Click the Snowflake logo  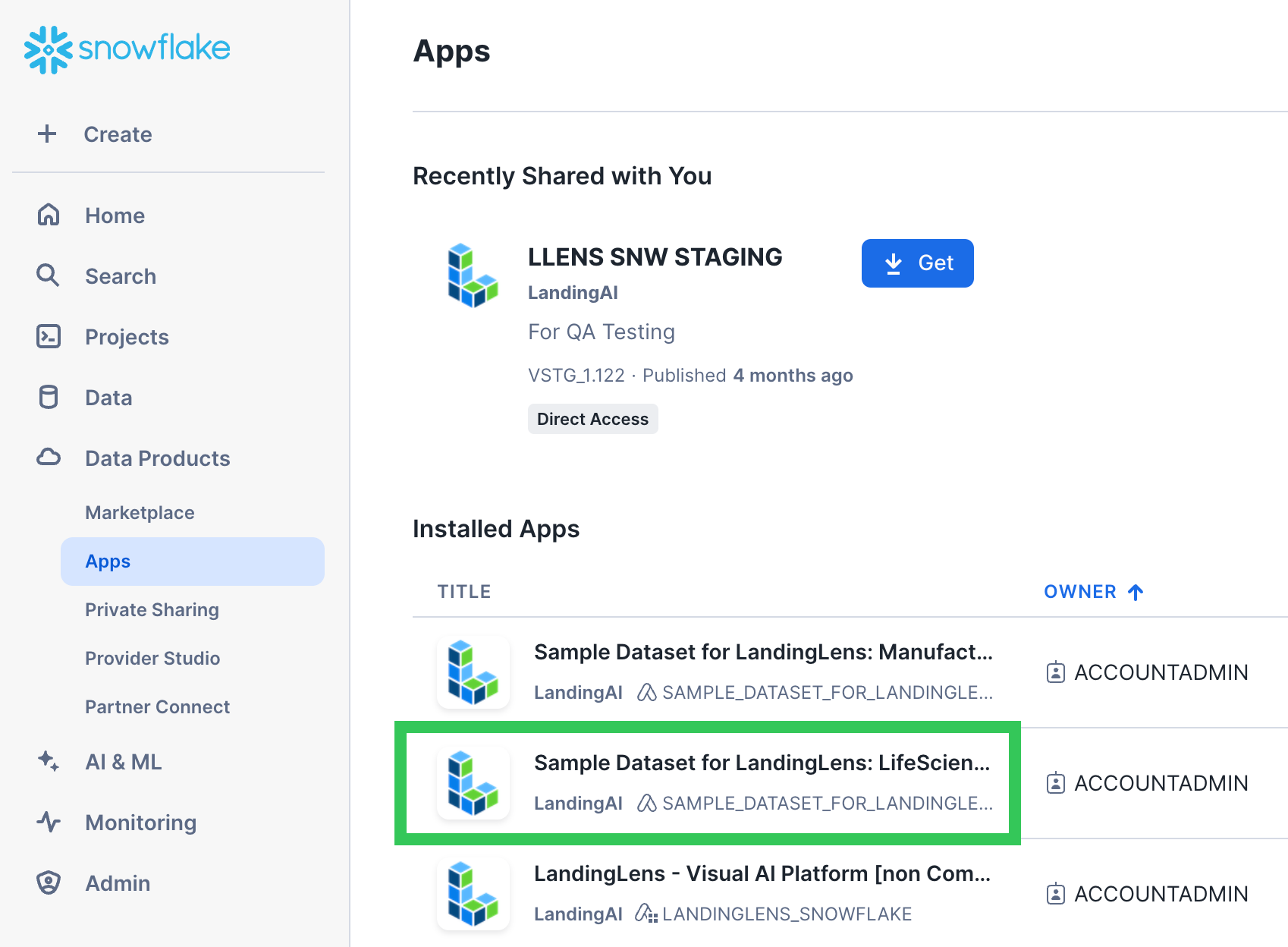pos(127,50)
